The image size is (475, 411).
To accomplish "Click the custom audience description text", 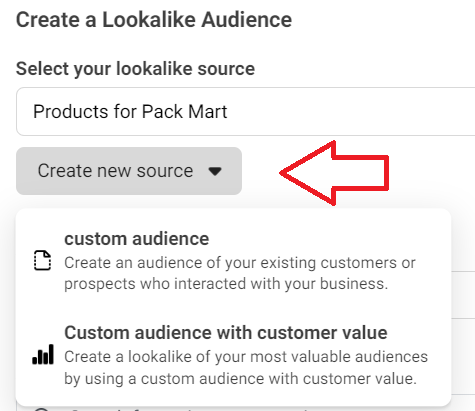I will pos(240,273).
